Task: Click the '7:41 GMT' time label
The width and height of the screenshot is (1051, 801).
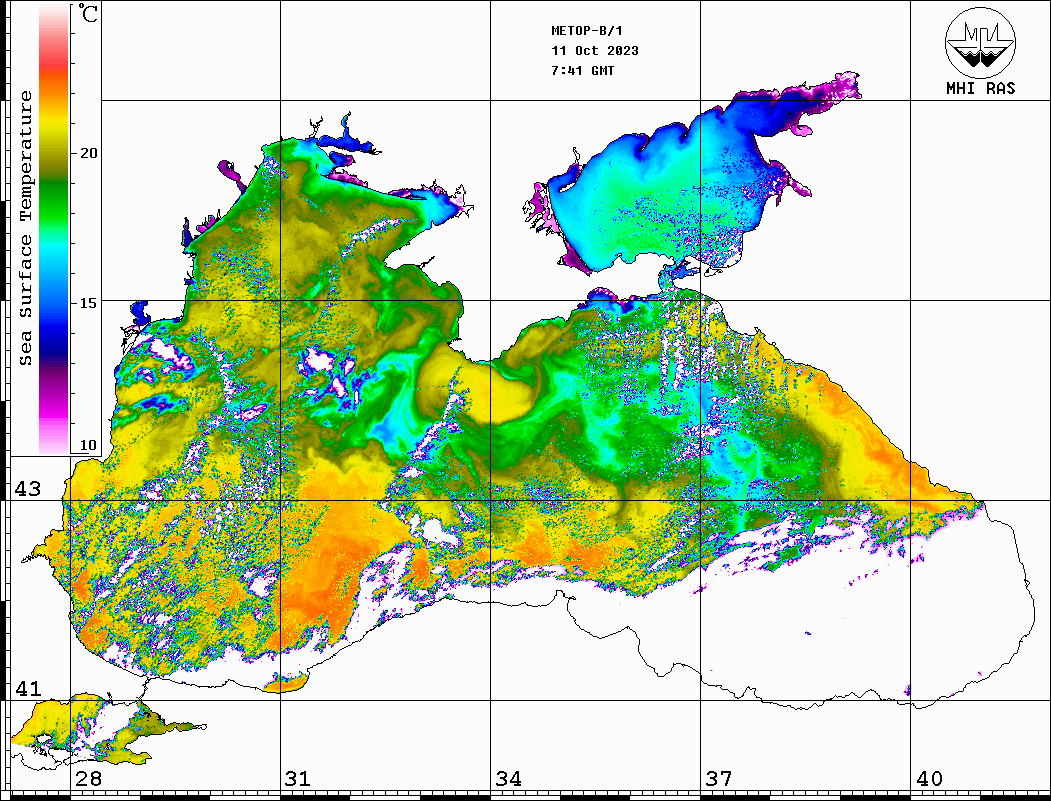Action: (582, 70)
